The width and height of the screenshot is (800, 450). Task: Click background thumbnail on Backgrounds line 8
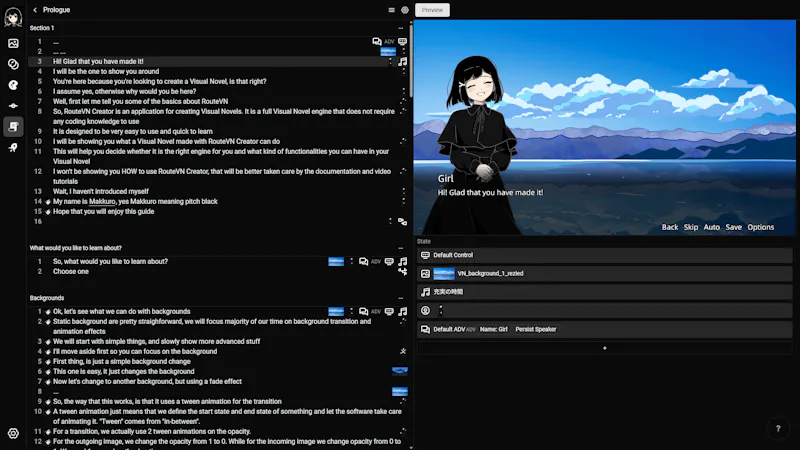coord(399,391)
